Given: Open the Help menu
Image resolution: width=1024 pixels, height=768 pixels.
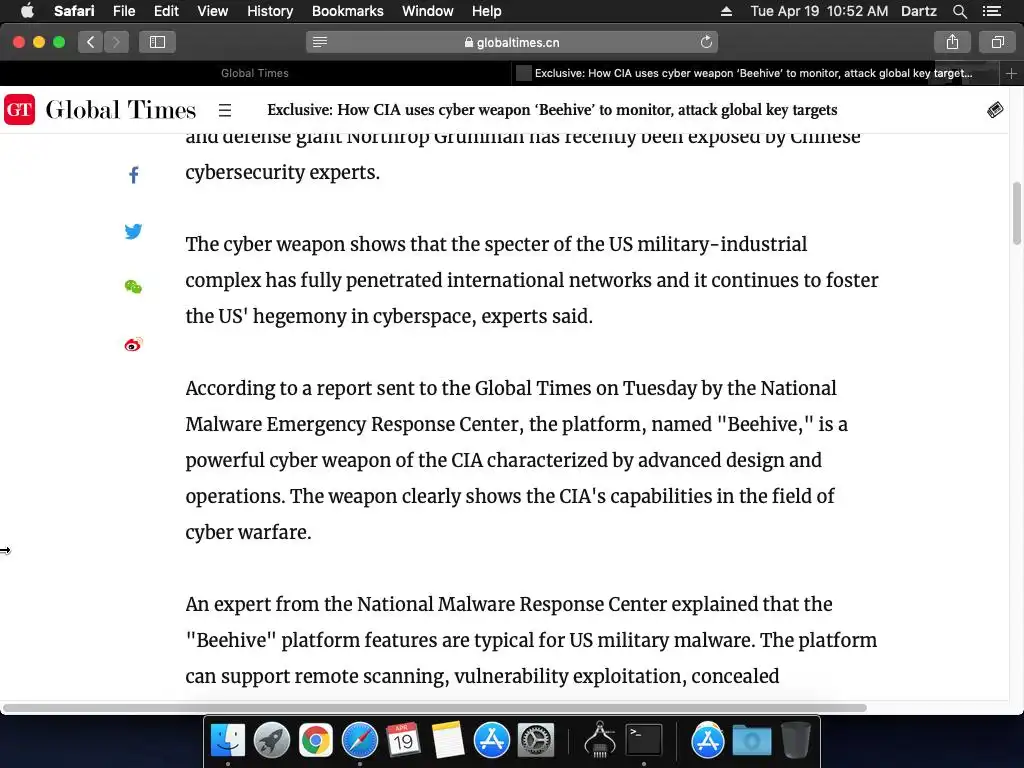Looking at the screenshot, I should pos(487,11).
